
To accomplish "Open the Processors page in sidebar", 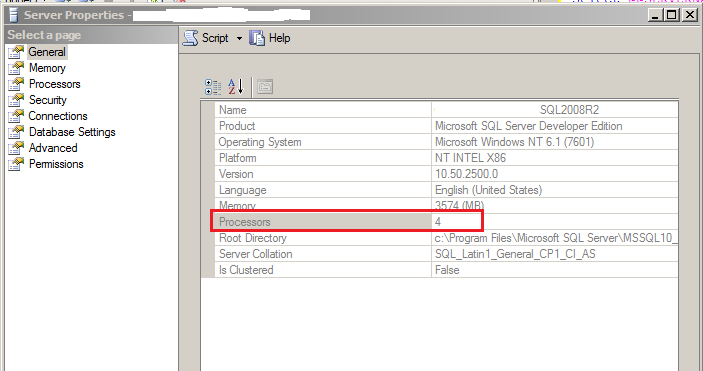I will [x=55, y=84].
